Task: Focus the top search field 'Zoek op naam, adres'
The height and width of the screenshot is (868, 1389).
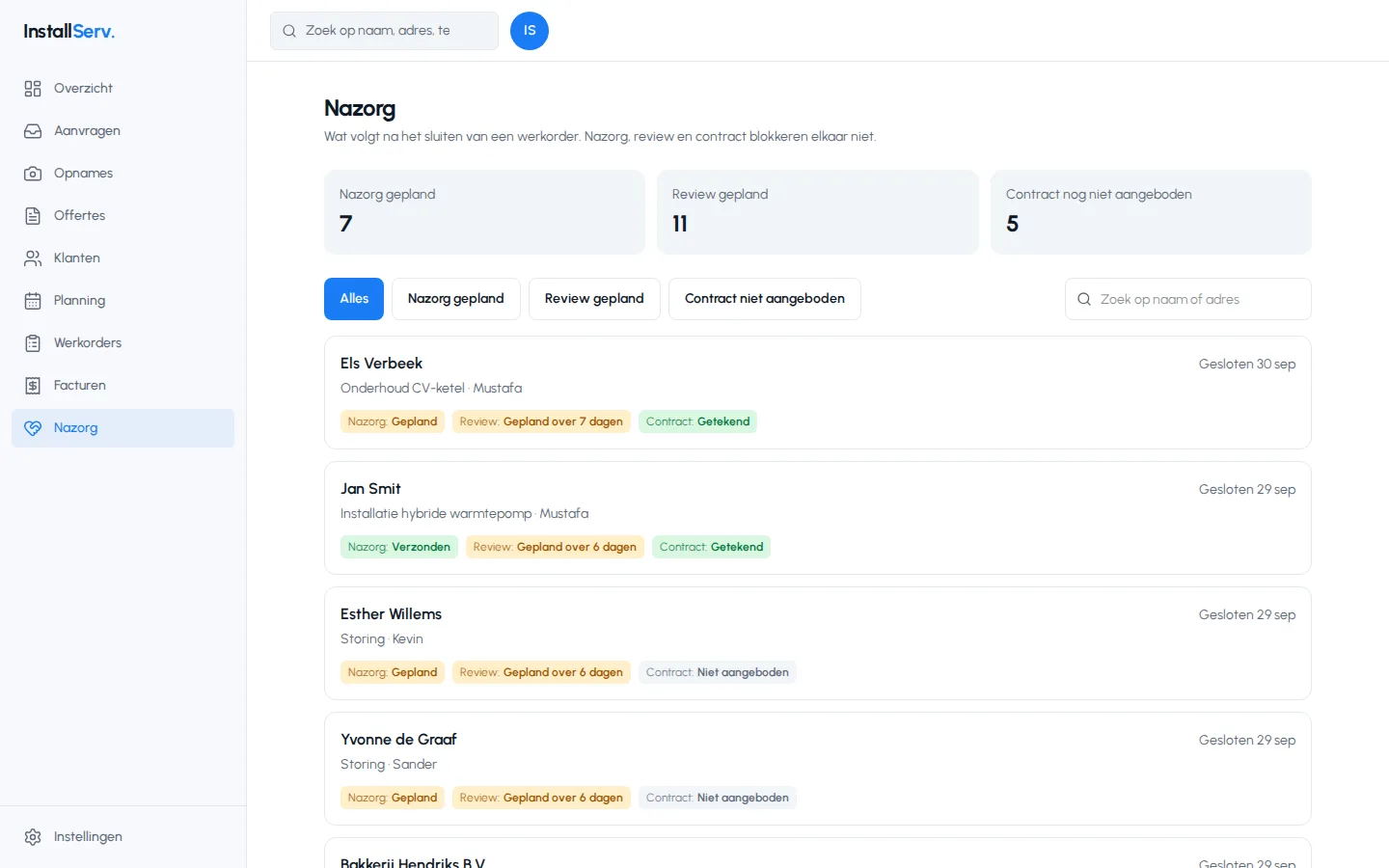Action: 384,31
